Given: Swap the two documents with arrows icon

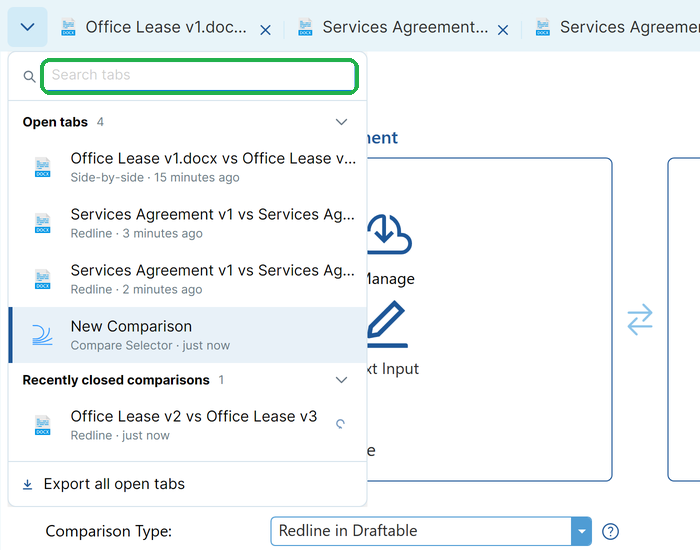Looking at the screenshot, I should 640,320.
